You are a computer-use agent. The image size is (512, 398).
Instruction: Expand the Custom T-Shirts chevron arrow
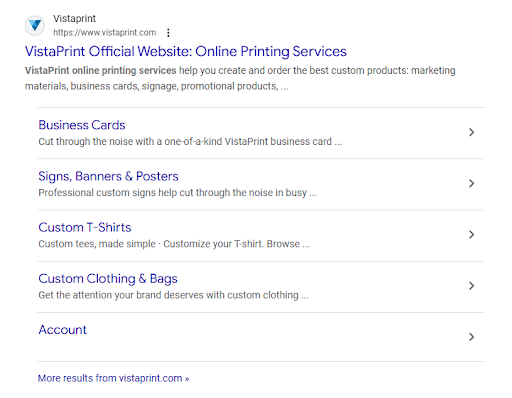pos(471,235)
